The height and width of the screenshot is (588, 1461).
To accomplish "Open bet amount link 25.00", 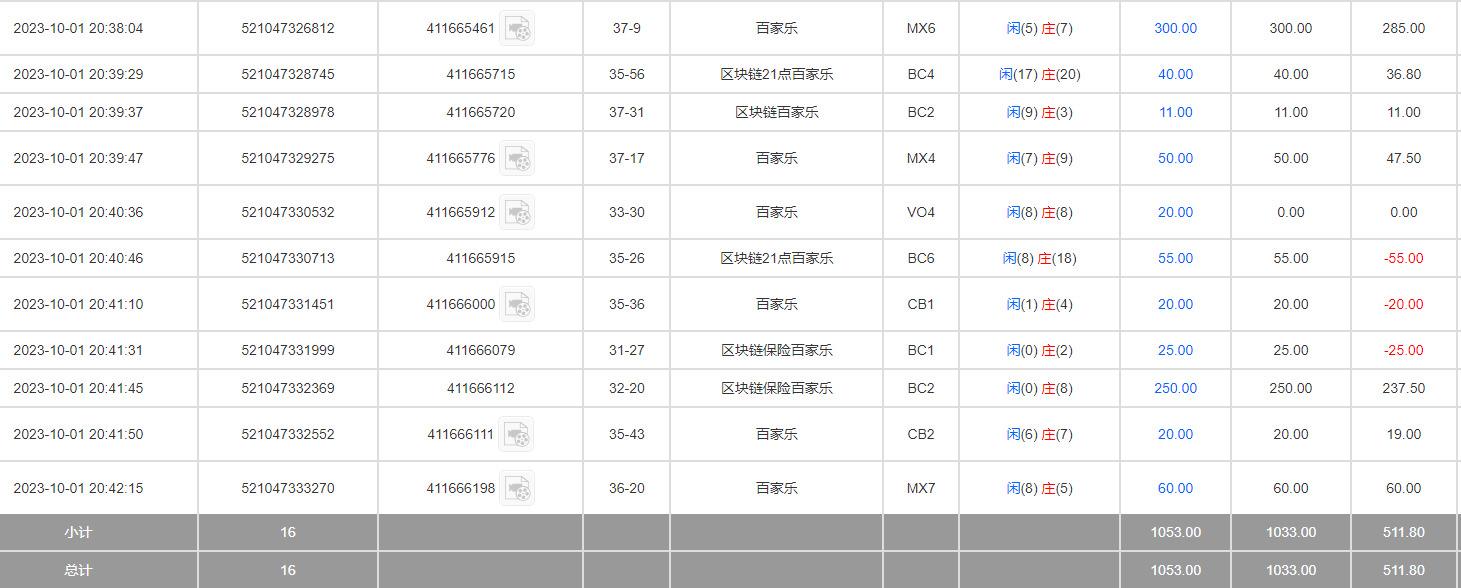I will (x=1175, y=350).
